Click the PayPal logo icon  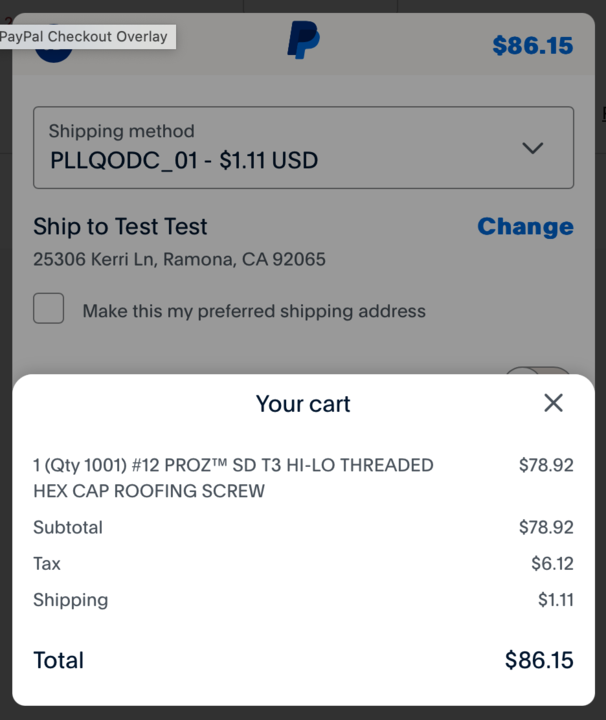pyautogui.click(x=303, y=40)
